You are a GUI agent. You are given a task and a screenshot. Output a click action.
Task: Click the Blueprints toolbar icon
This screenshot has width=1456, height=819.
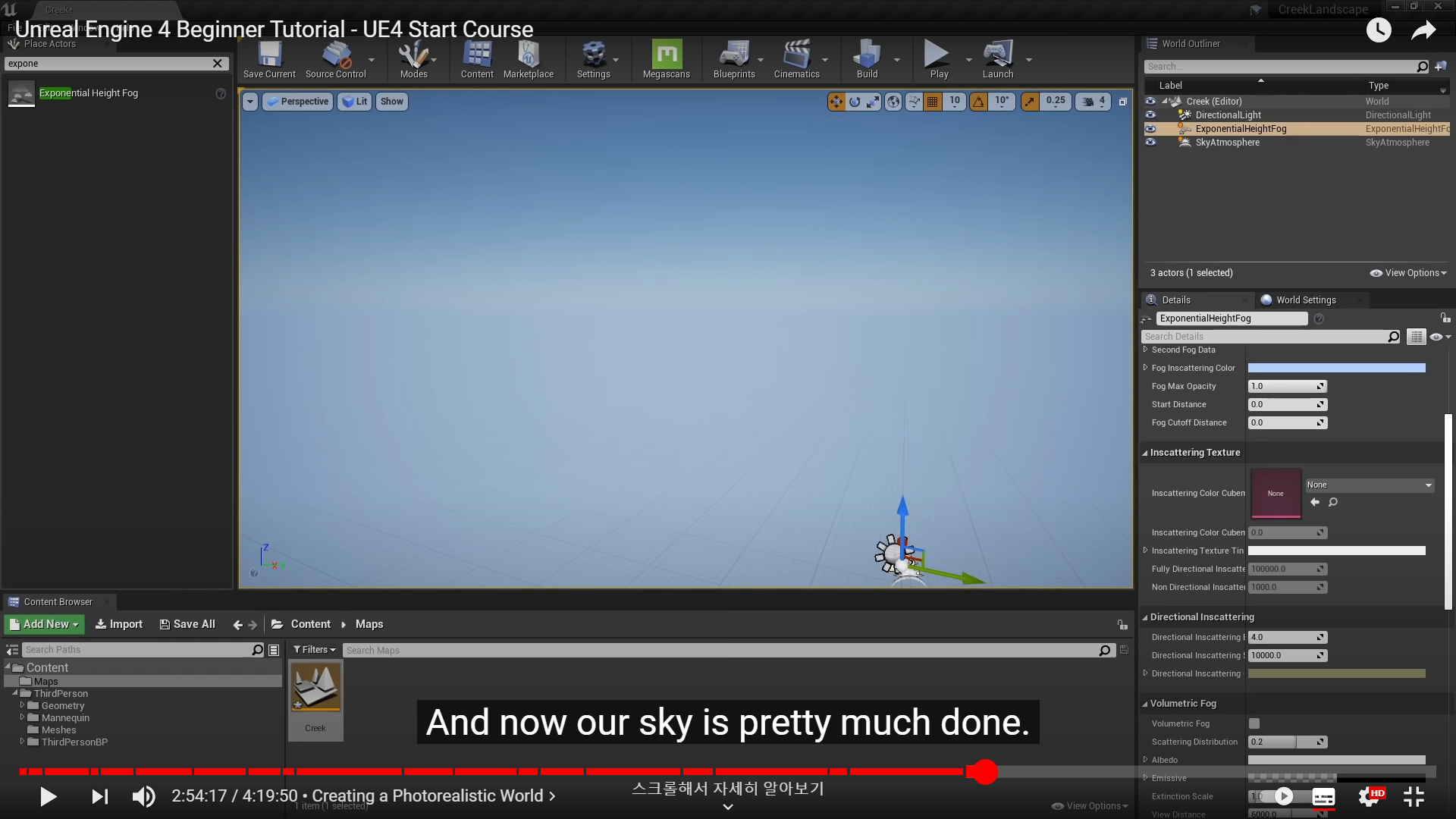tap(733, 55)
